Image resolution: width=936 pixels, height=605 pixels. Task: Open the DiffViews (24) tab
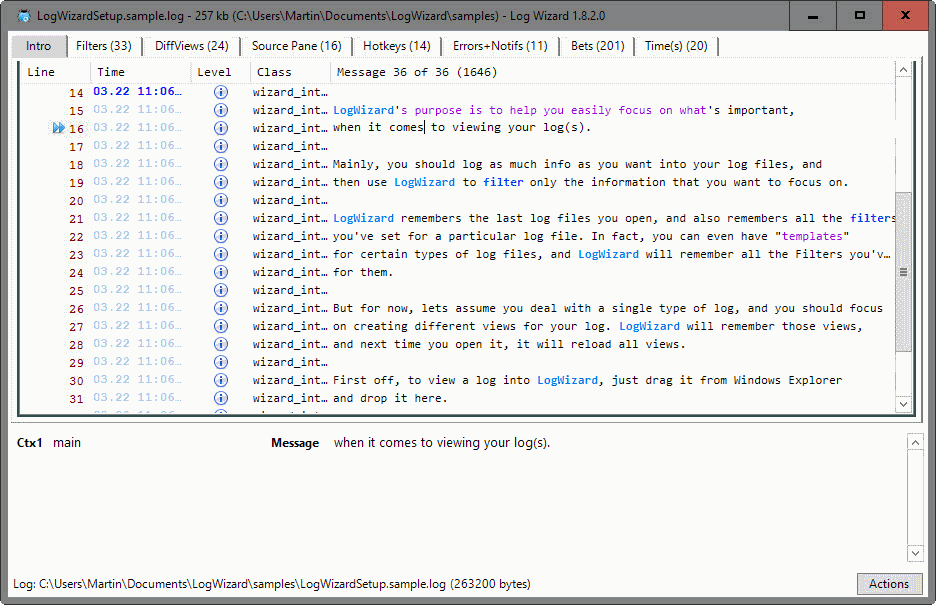[192, 46]
